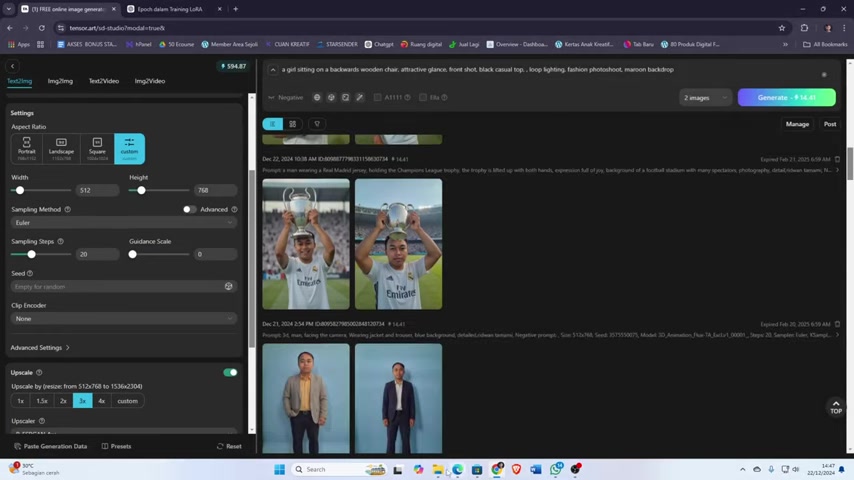Check the A1111 checkbox
The height and width of the screenshot is (480, 854).
pyautogui.click(x=377, y=98)
